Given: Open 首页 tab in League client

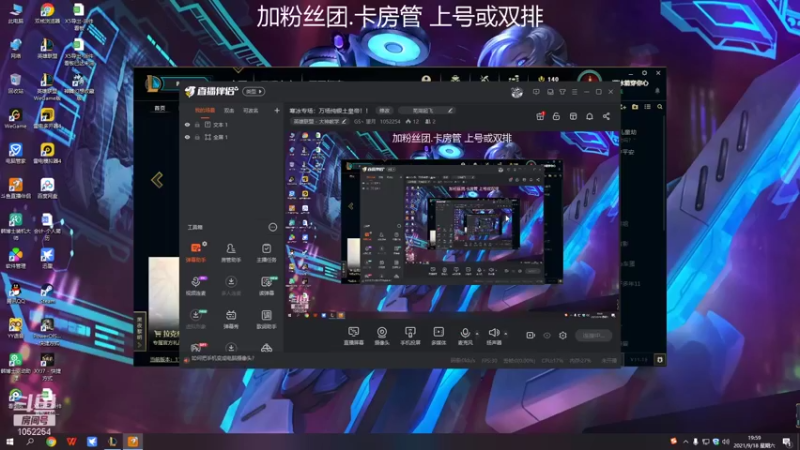Looking at the screenshot, I should [x=160, y=108].
